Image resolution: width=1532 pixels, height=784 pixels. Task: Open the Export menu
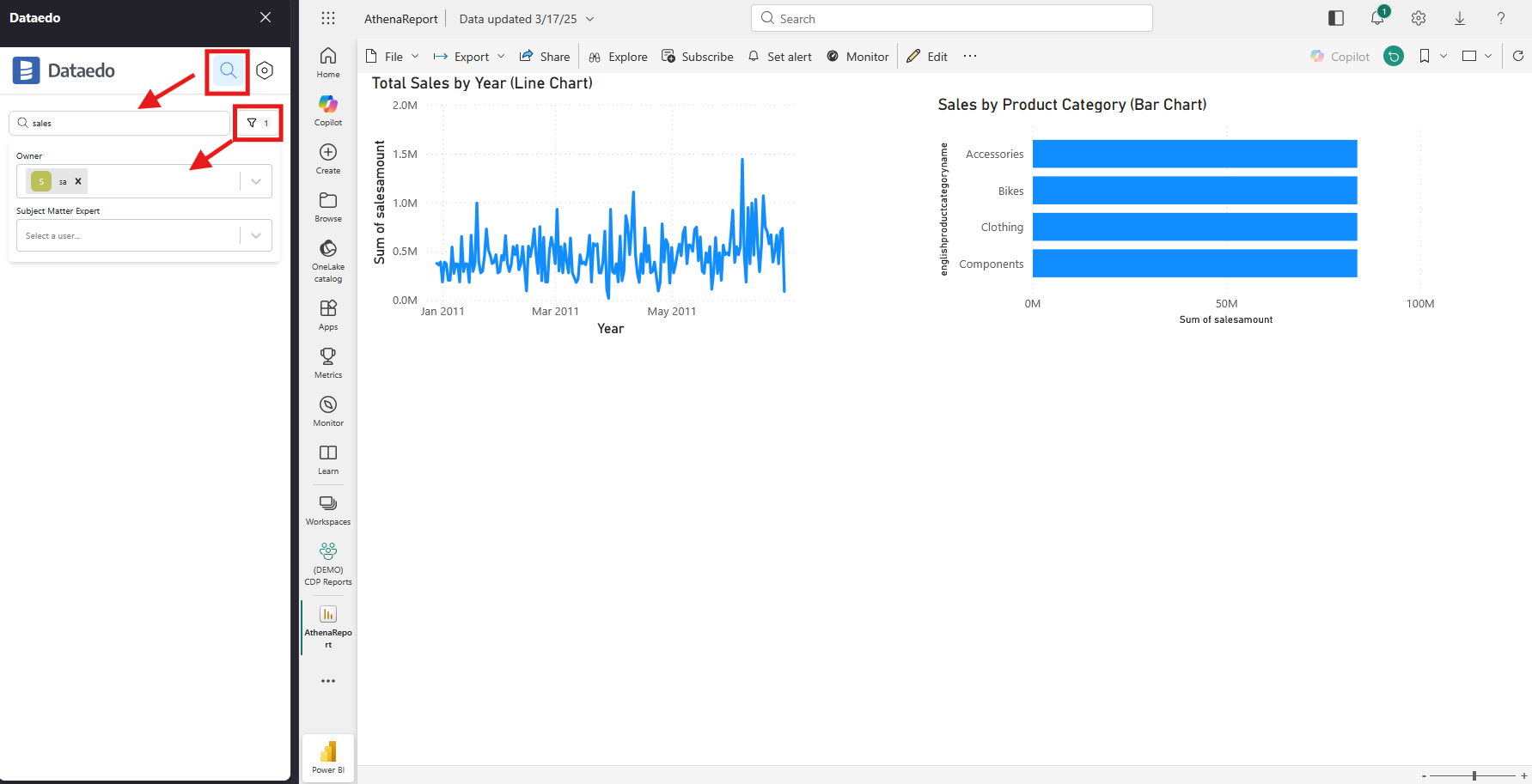coord(469,57)
